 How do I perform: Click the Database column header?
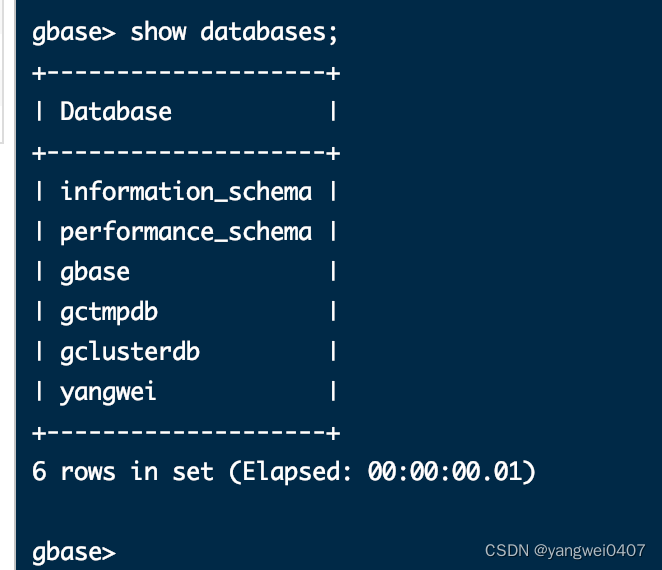(116, 112)
